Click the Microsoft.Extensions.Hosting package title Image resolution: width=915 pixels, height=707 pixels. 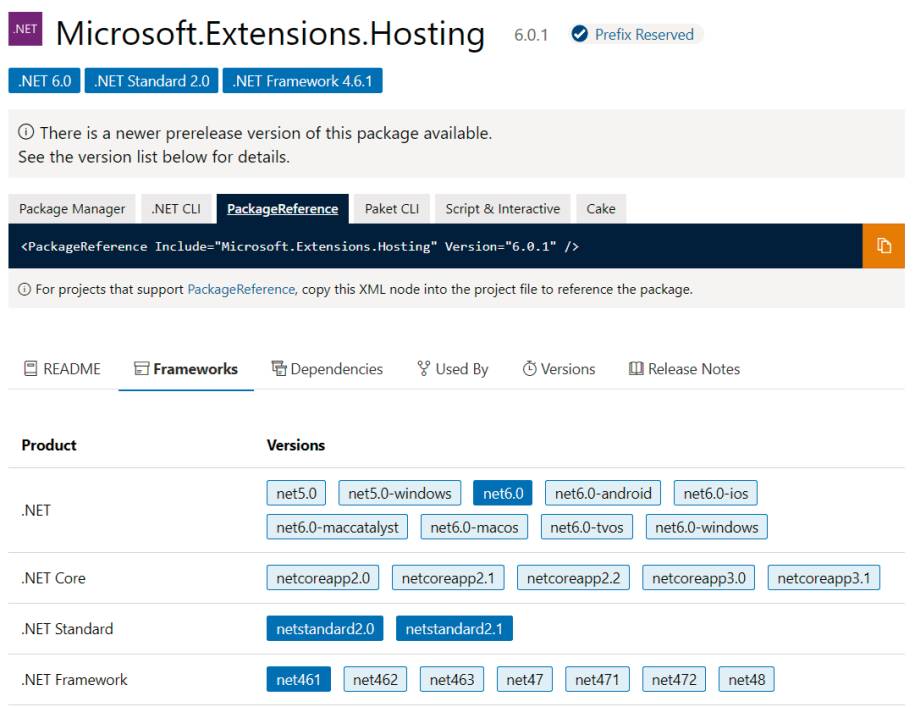pyautogui.click(x=270, y=34)
